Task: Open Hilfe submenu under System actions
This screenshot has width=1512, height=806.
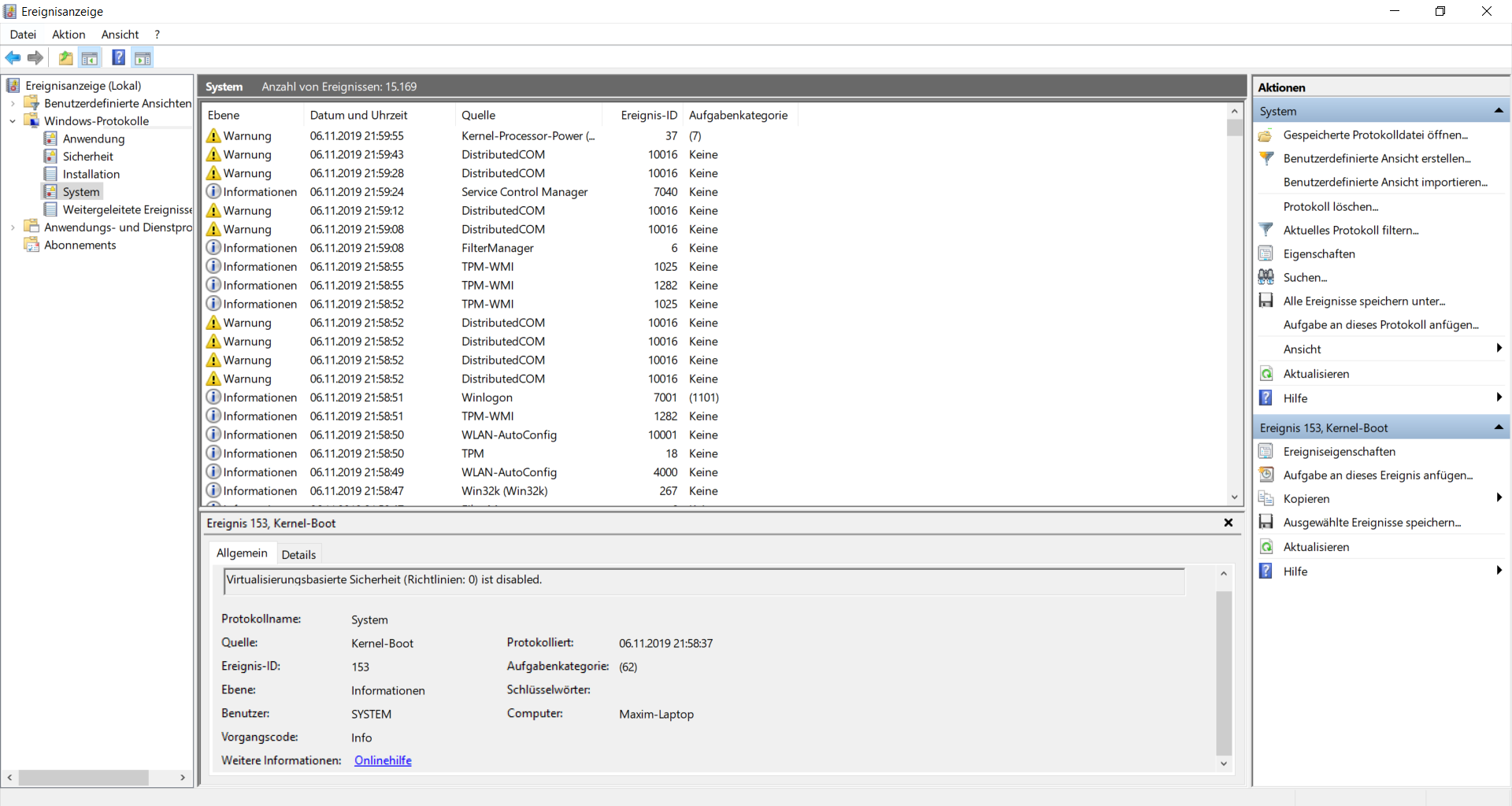Action: tap(1499, 398)
